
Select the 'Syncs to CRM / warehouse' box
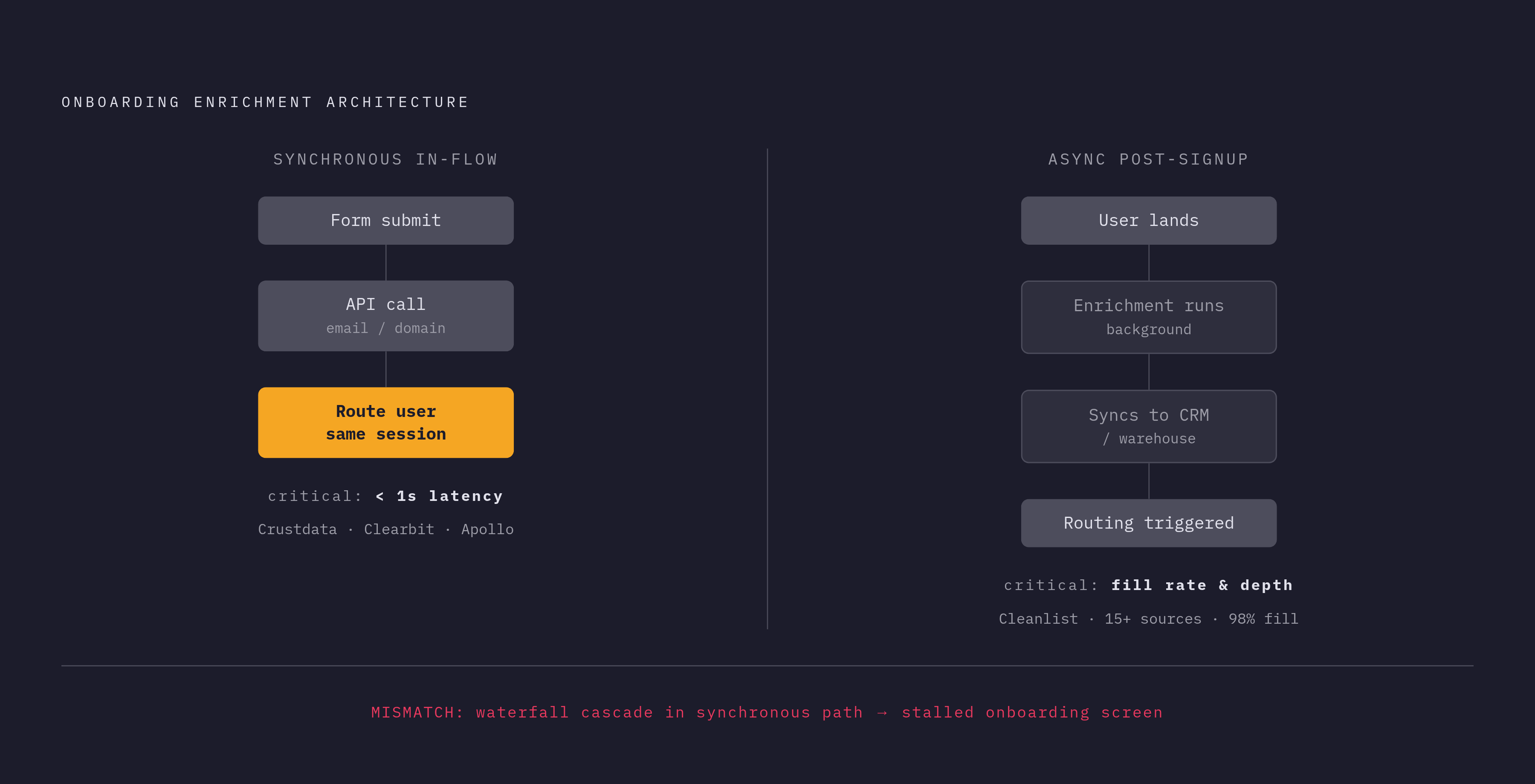click(1148, 426)
